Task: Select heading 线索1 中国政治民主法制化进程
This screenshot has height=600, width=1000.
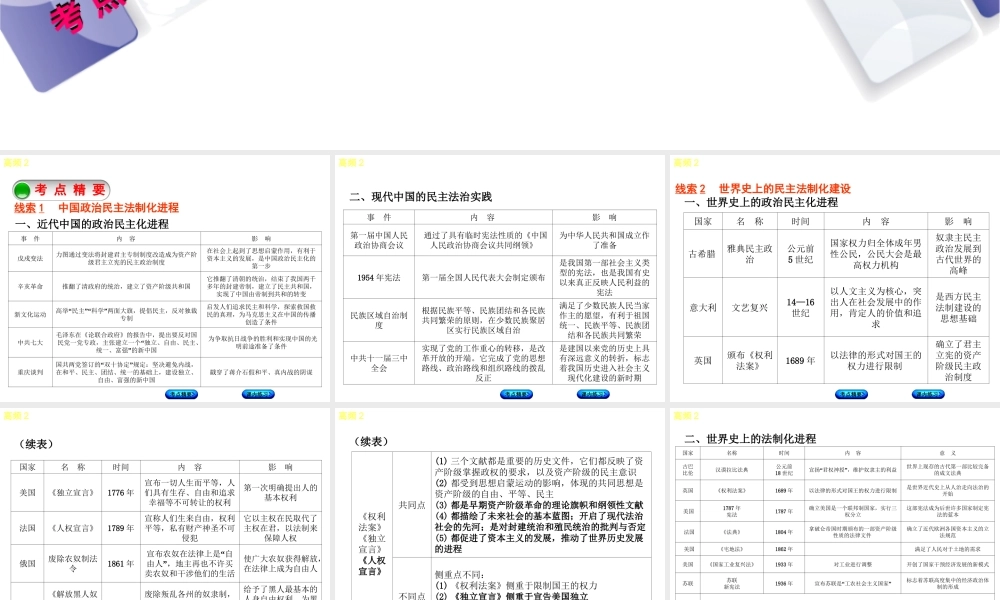Action: point(96,208)
